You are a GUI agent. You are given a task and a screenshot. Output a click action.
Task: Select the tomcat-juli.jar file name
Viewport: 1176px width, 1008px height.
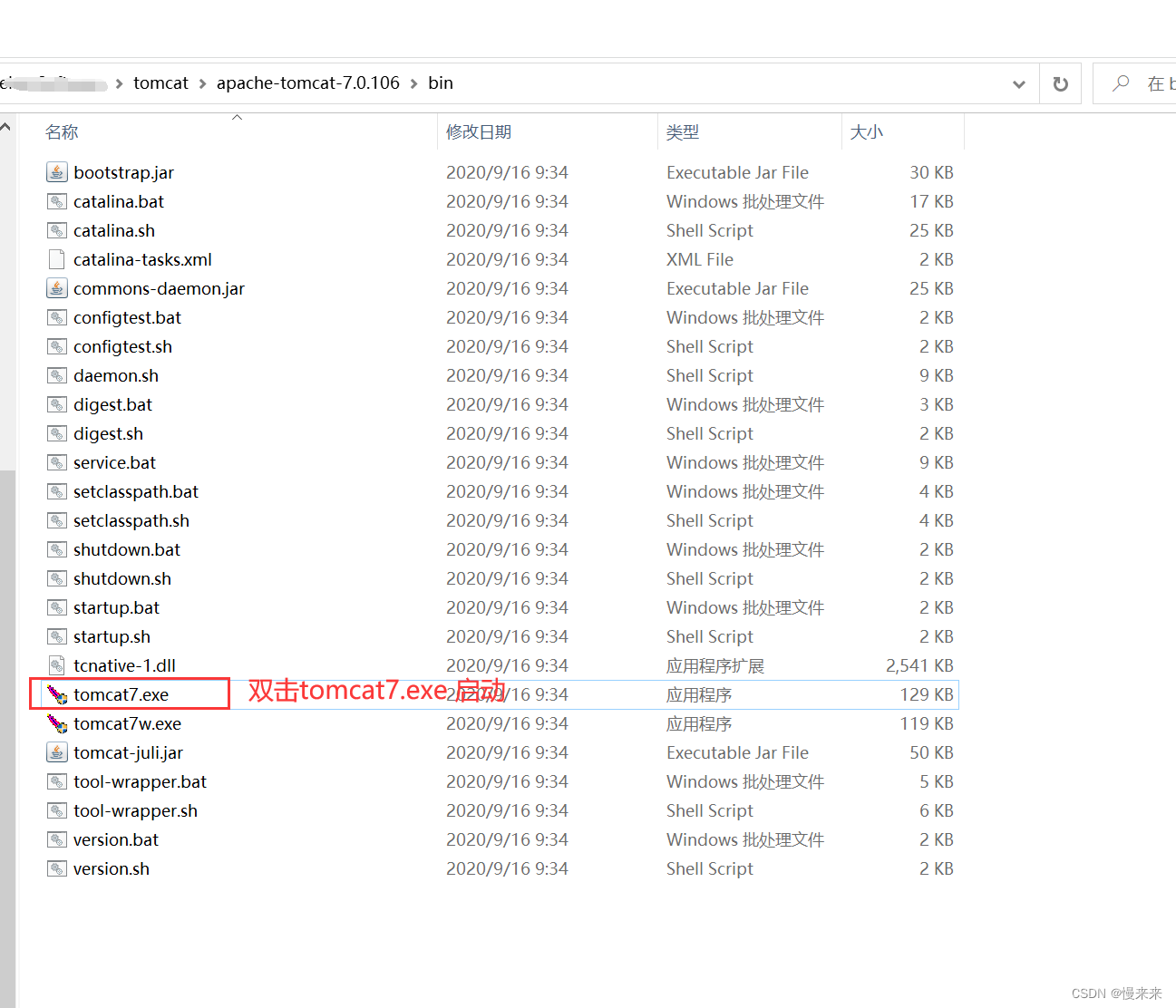coord(128,752)
